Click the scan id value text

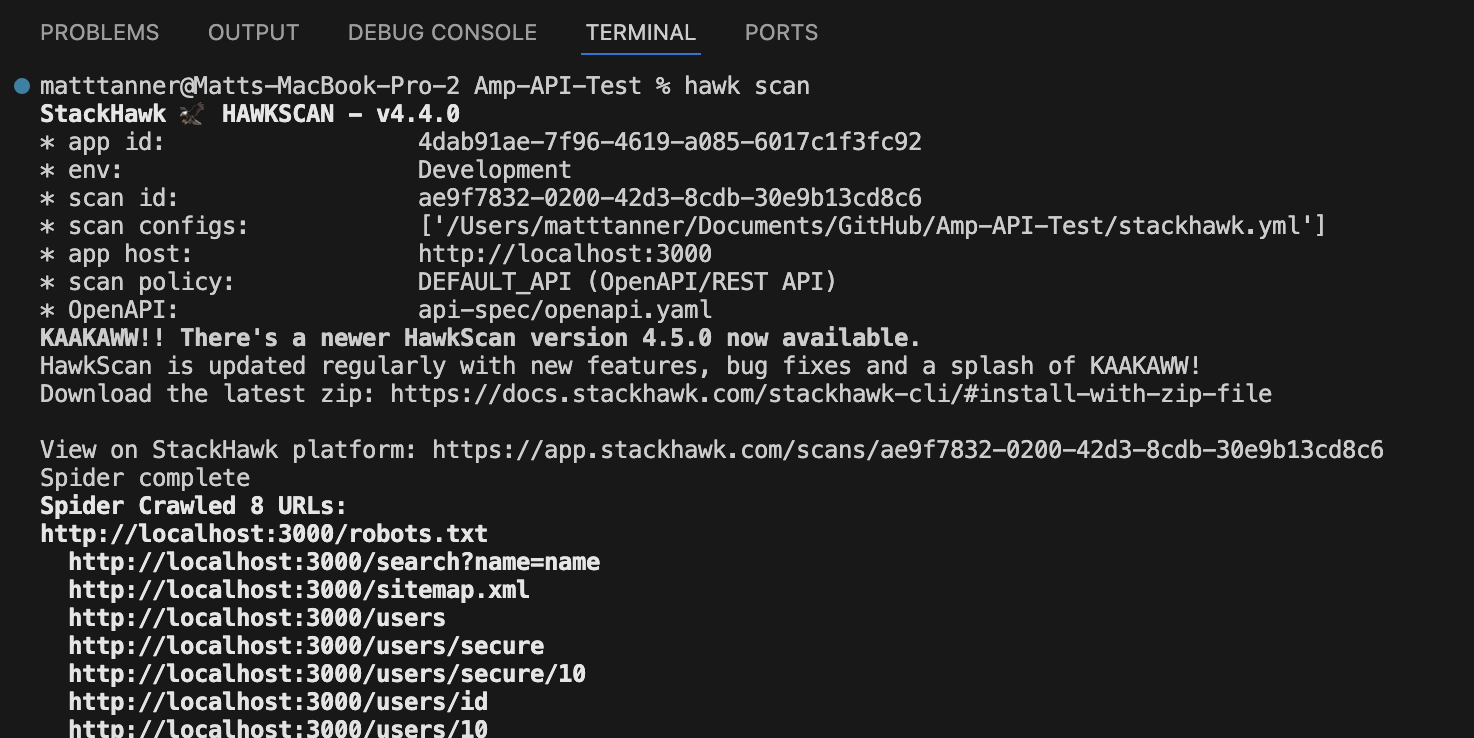[670, 198]
